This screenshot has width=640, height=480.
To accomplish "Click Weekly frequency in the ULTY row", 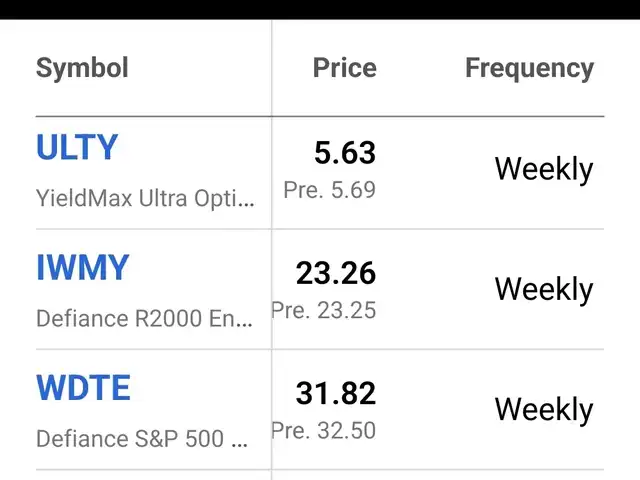I will point(543,169).
